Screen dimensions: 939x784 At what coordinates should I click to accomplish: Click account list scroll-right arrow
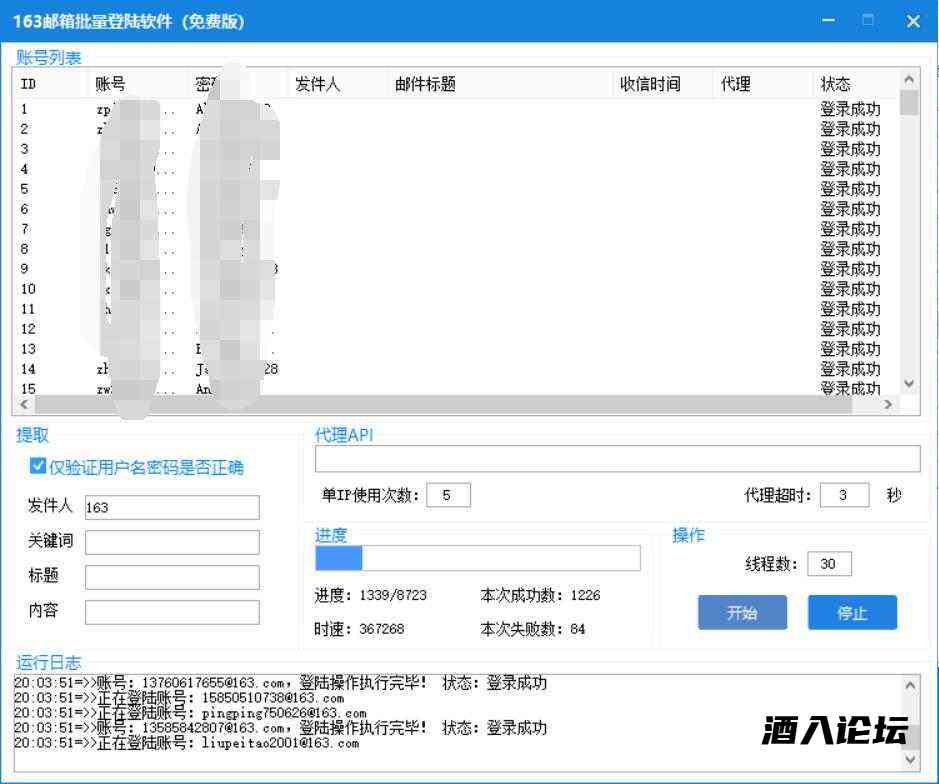(x=888, y=404)
